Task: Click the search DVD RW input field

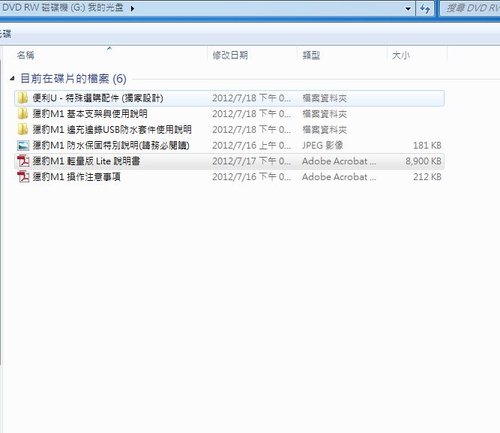Action: click(471, 8)
